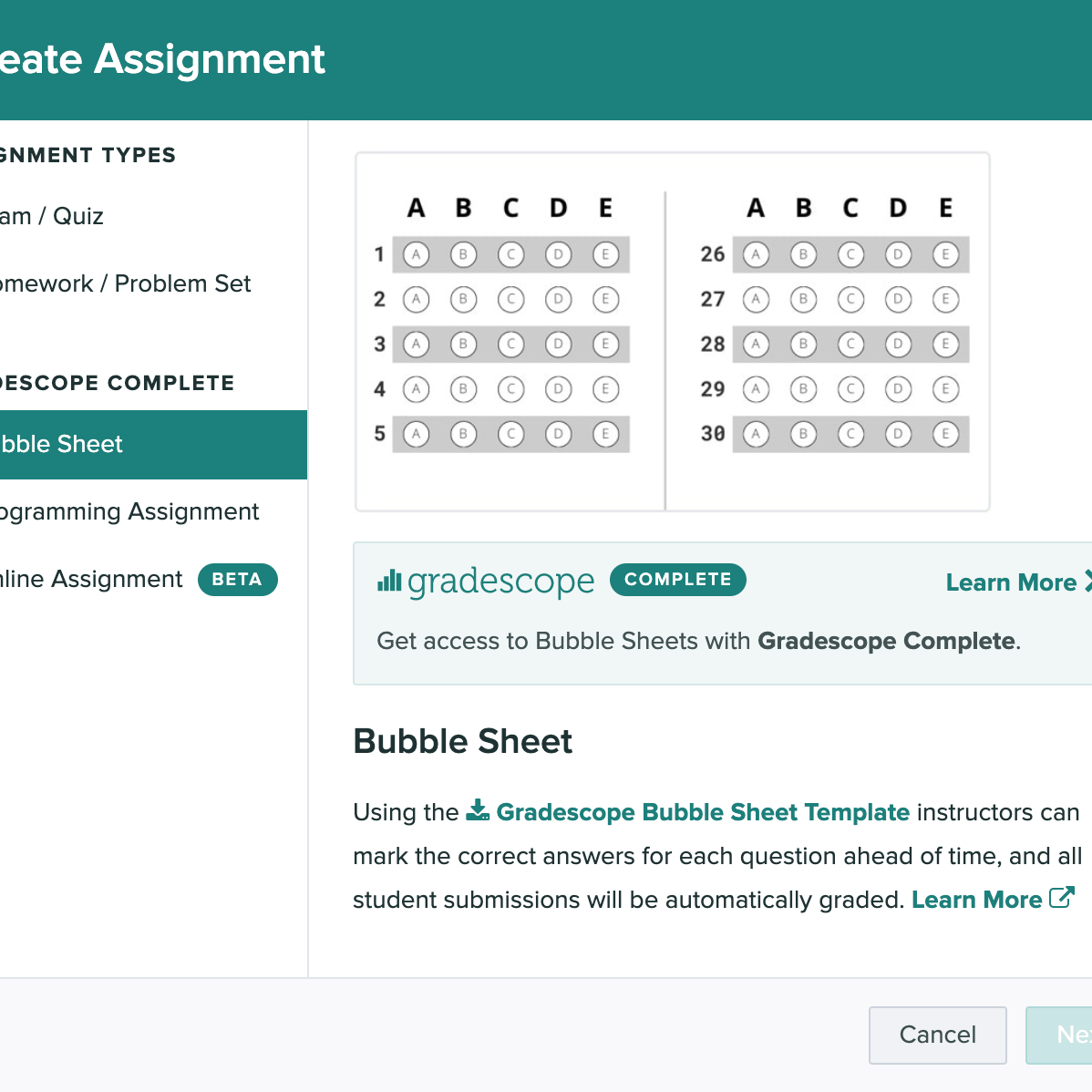
Task: Proceed with the Next button
Action: pos(1058,1035)
